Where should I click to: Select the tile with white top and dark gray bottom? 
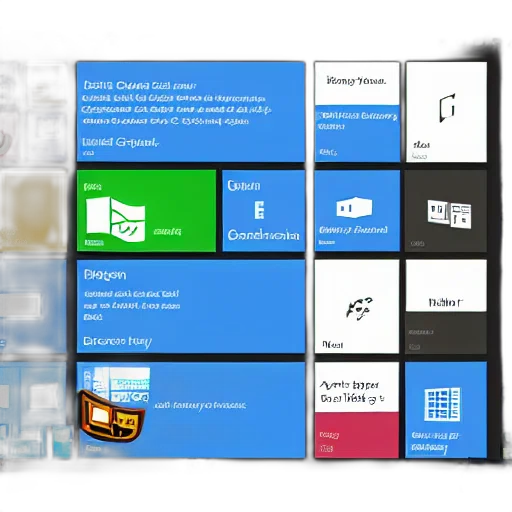(x=446, y=307)
